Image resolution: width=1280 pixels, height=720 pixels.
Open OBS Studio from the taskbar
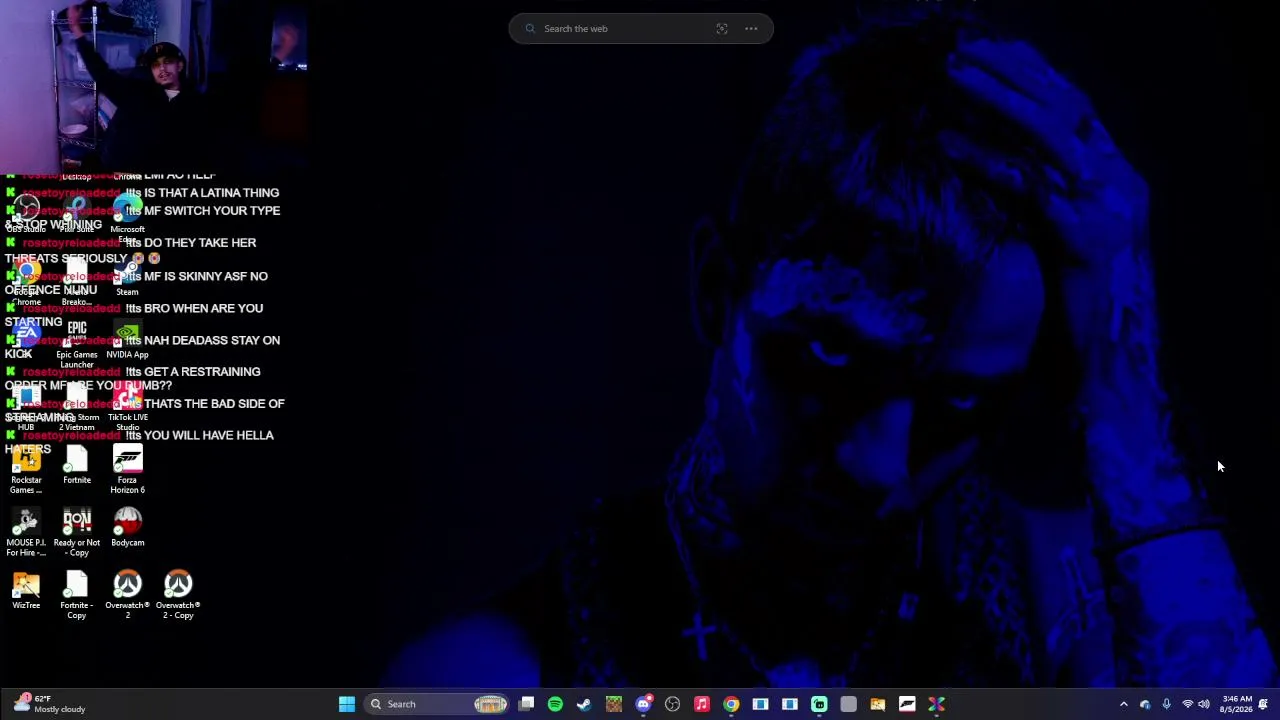pos(672,704)
